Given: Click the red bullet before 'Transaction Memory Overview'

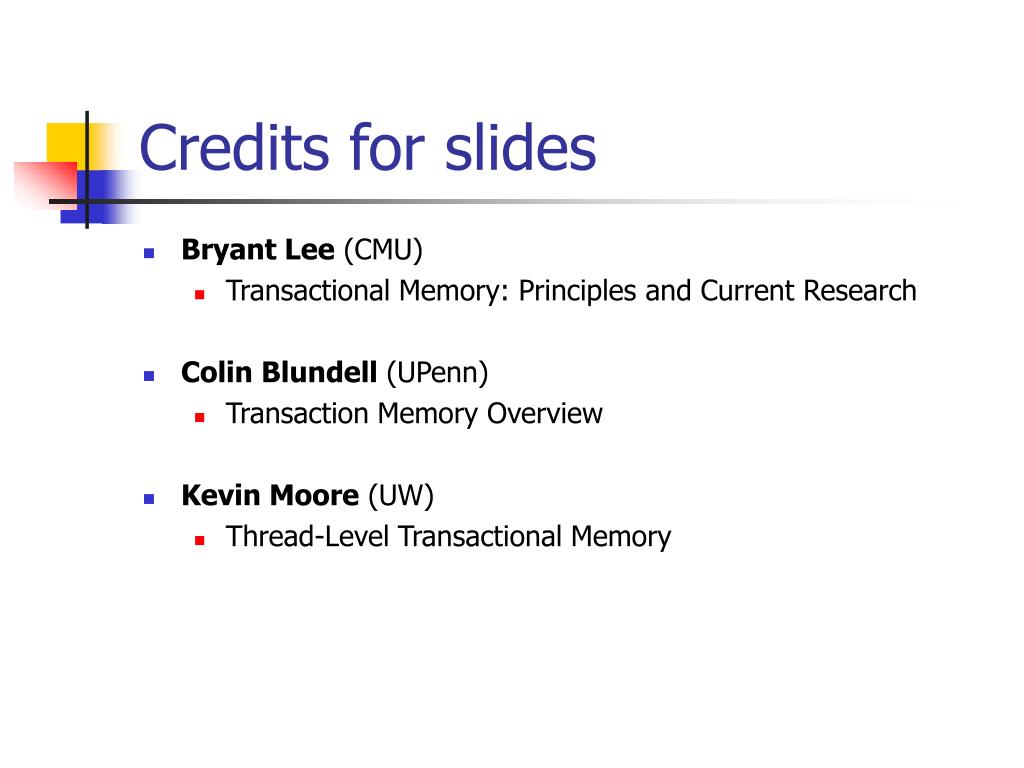Looking at the screenshot, I should pos(200,417).
